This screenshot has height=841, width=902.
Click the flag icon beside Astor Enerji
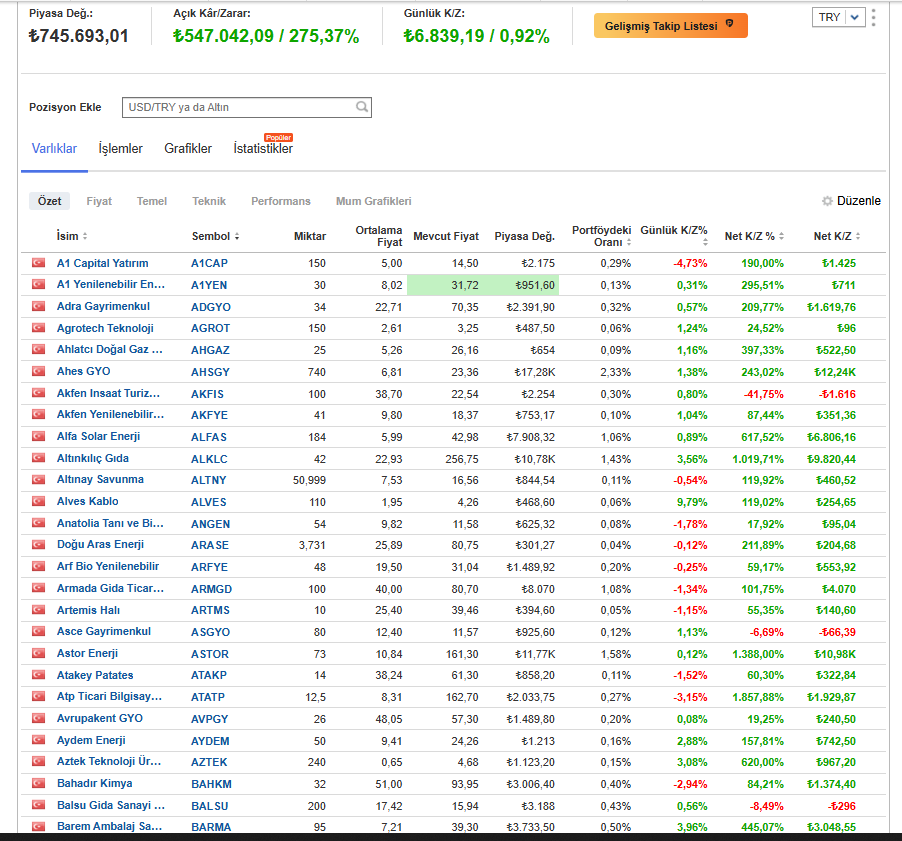(x=39, y=653)
